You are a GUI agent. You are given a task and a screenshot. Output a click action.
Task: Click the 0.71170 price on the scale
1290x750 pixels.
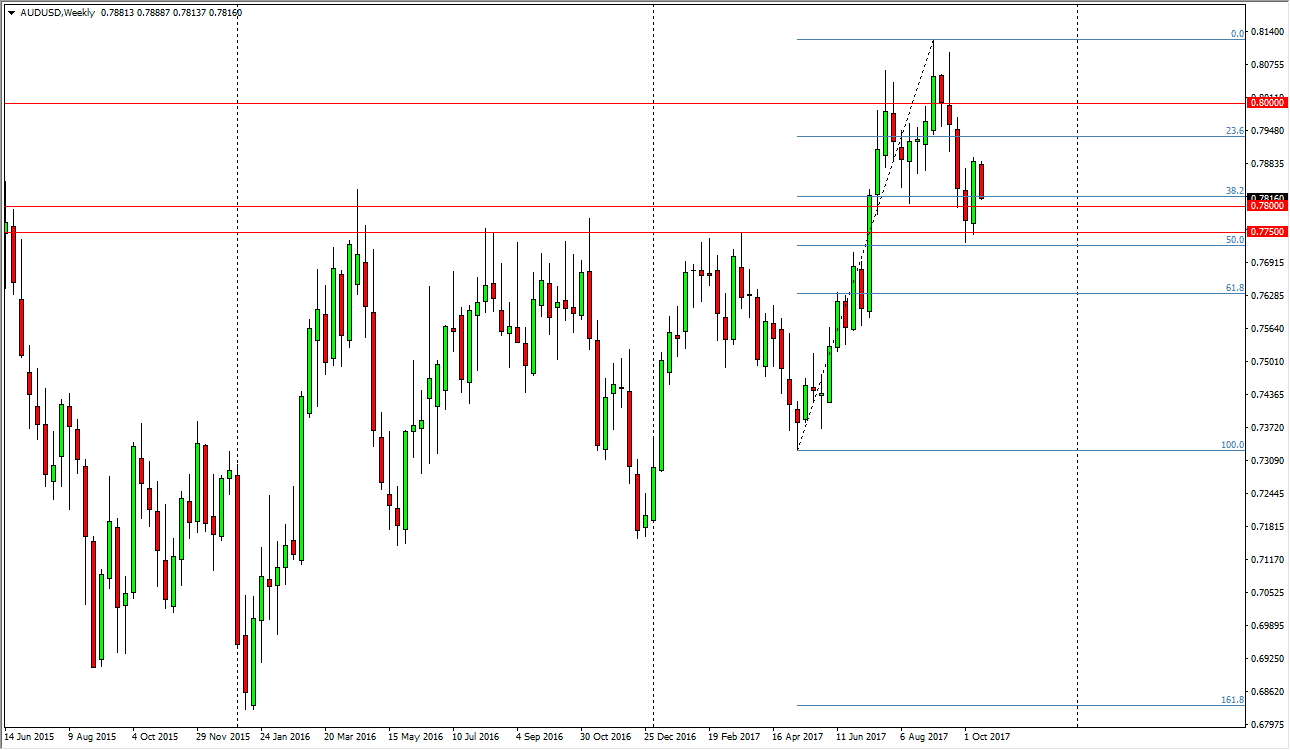click(1269, 560)
